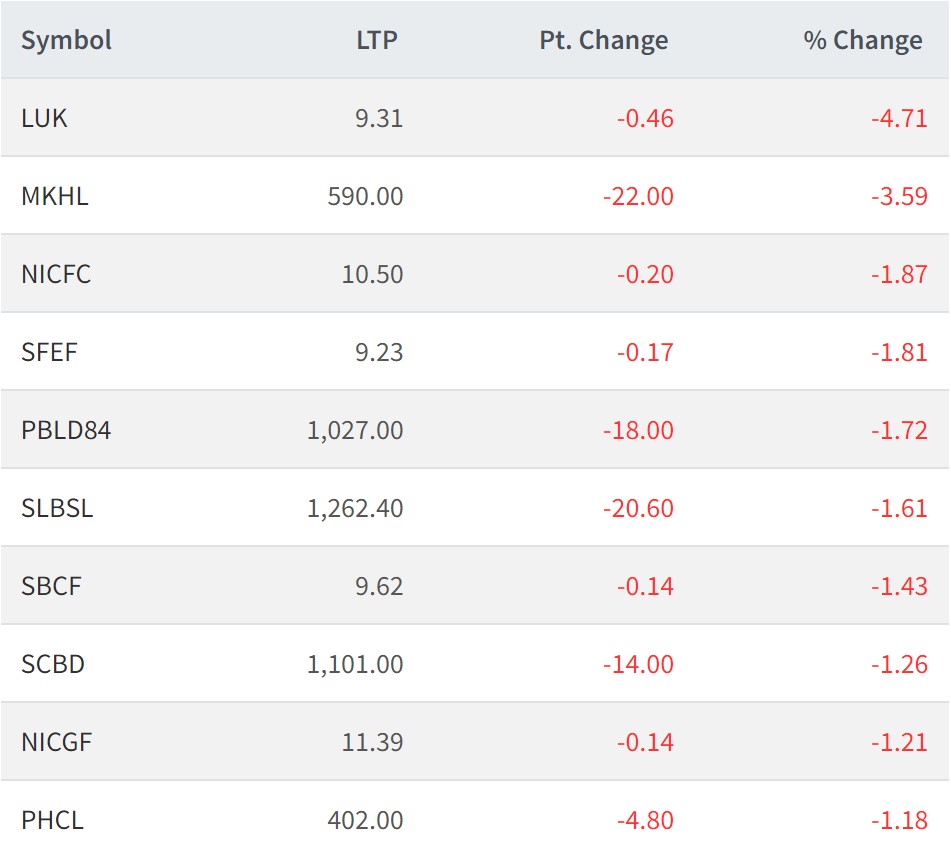Select the SCBD symbol row

(x=52, y=665)
